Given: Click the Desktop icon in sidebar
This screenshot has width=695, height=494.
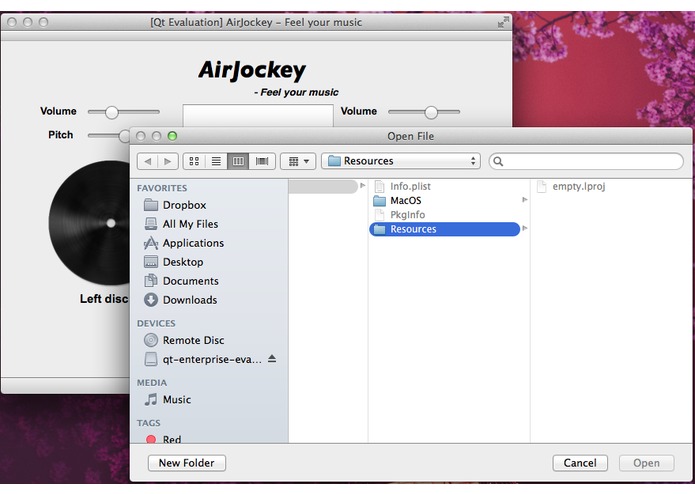Looking at the screenshot, I should pyautogui.click(x=151, y=262).
